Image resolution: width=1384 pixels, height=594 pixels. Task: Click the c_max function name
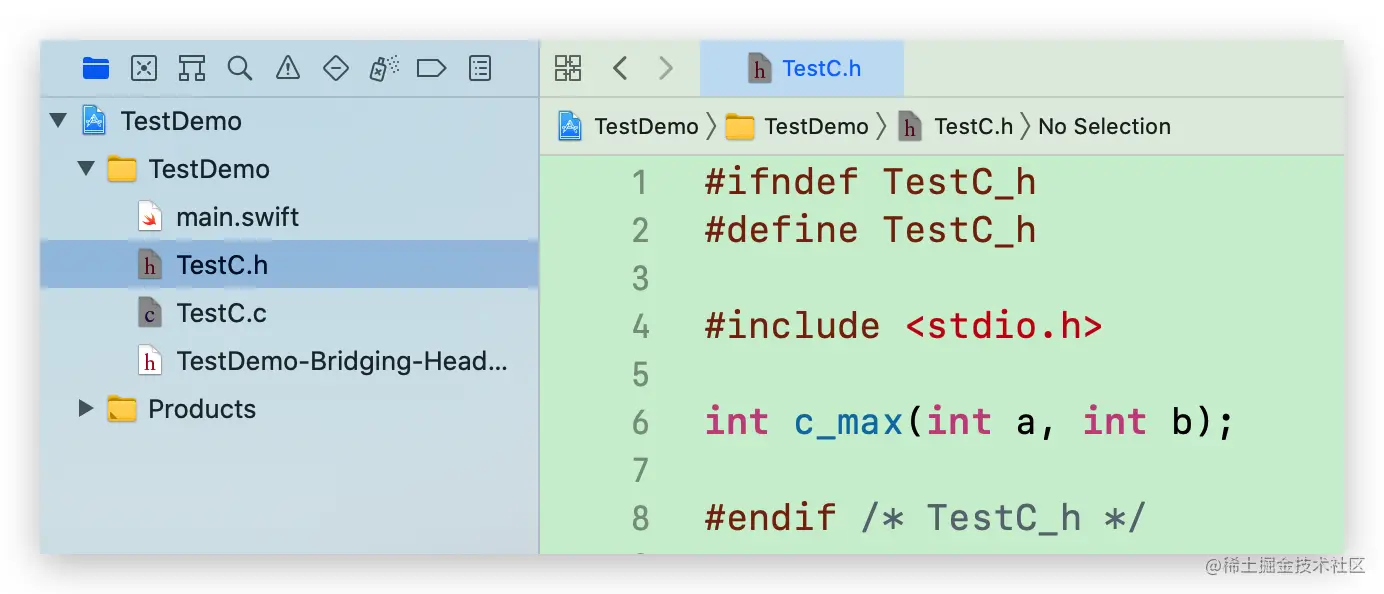(x=849, y=423)
